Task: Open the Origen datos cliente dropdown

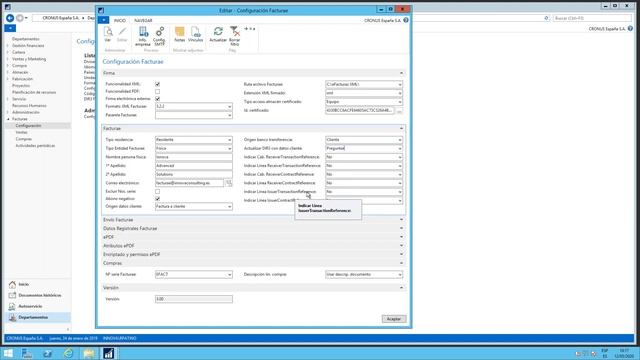Action: 229,207
